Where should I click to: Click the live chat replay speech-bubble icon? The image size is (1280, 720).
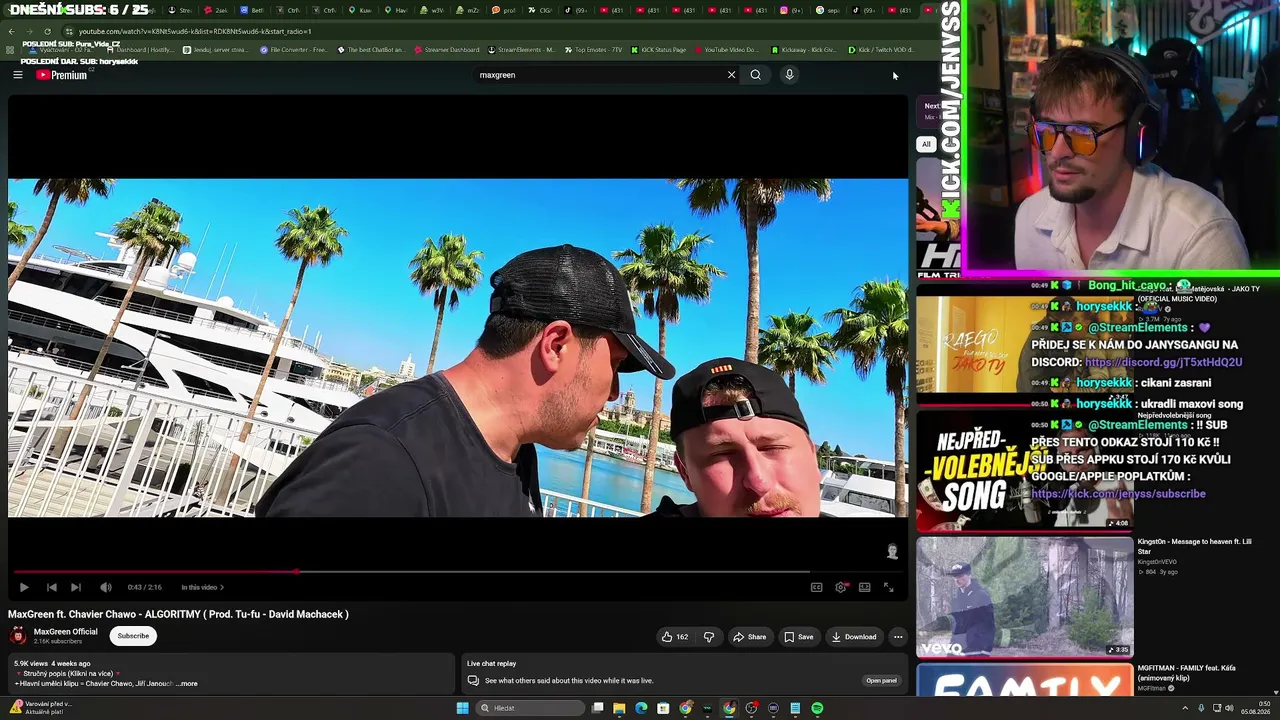point(473,681)
